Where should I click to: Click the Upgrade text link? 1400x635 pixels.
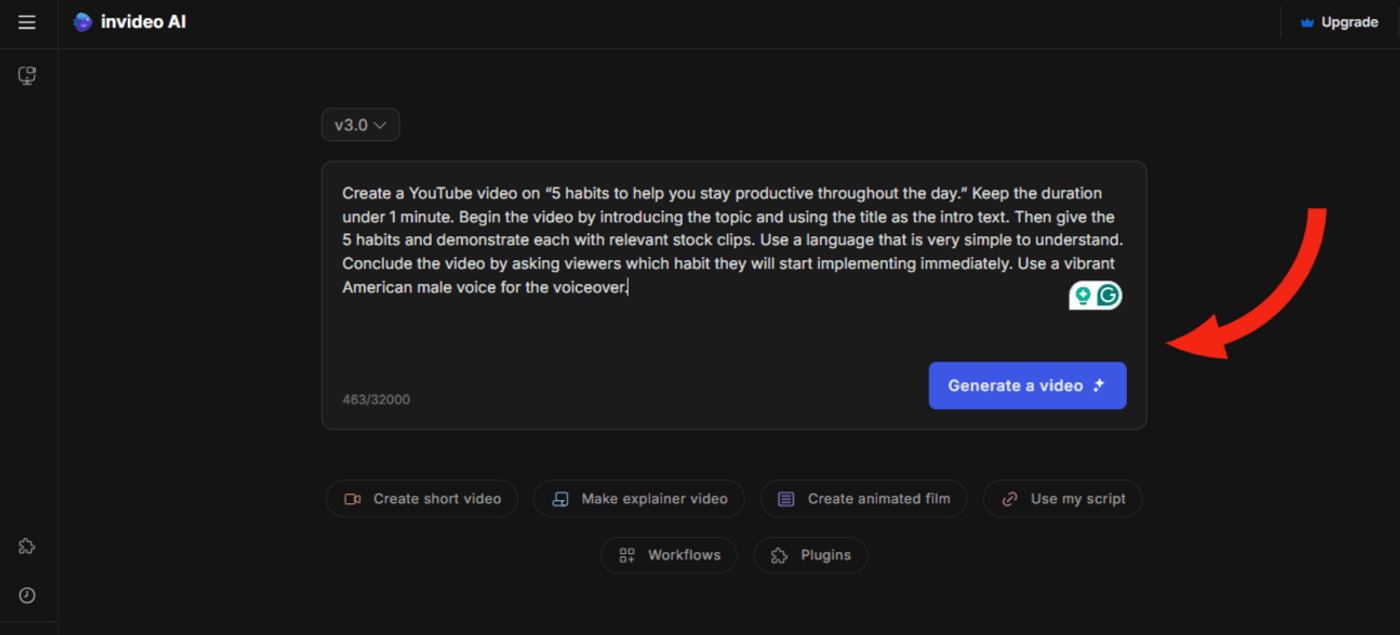coord(1349,22)
